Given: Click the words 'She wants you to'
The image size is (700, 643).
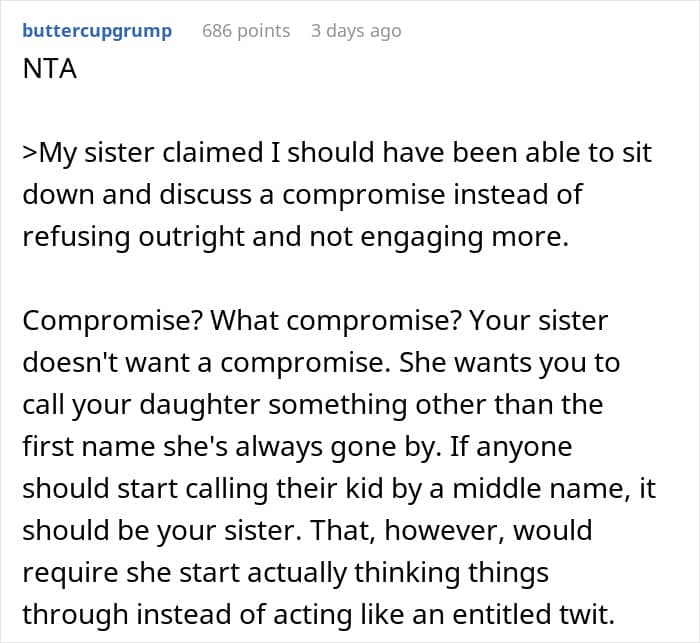Looking at the screenshot, I should point(509,363).
